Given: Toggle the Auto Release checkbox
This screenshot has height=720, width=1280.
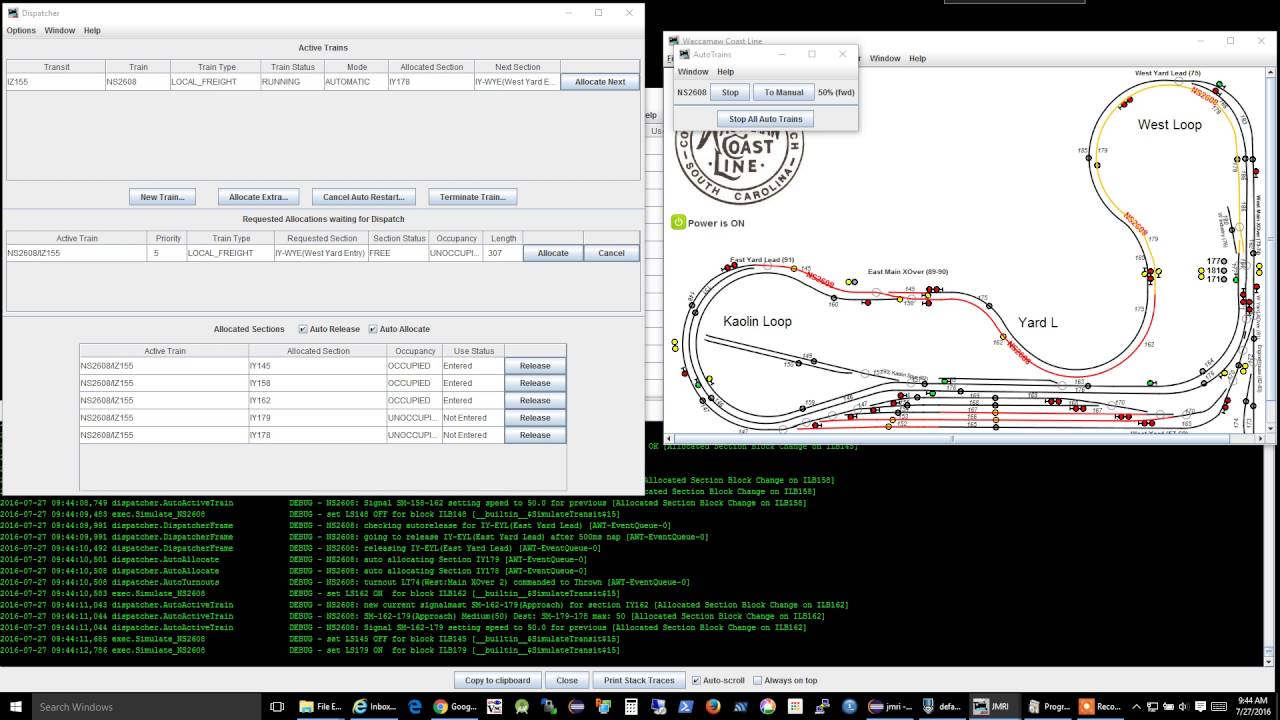Looking at the screenshot, I should [x=303, y=329].
